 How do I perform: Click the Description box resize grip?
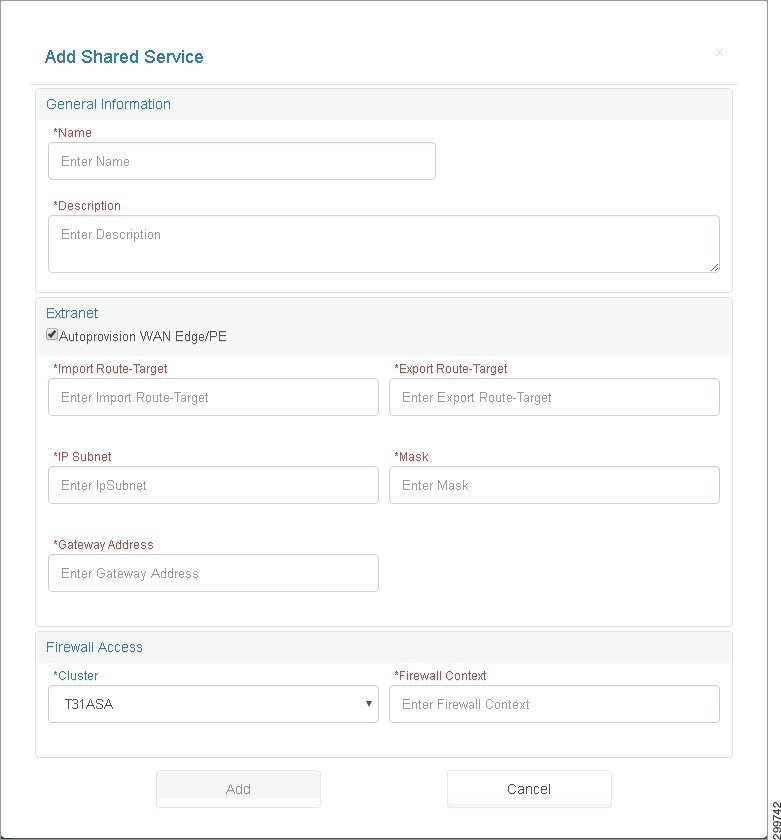715,267
